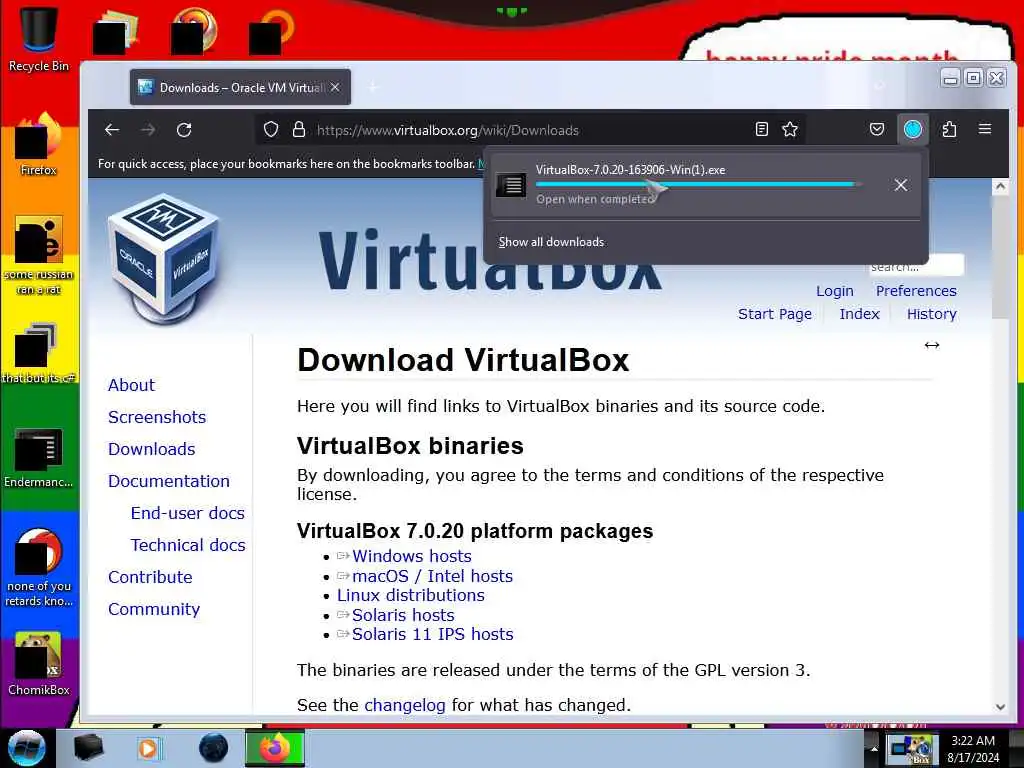1024x768 pixels.
Task: Open the Pocket save icon
Action: pyautogui.click(x=877, y=129)
